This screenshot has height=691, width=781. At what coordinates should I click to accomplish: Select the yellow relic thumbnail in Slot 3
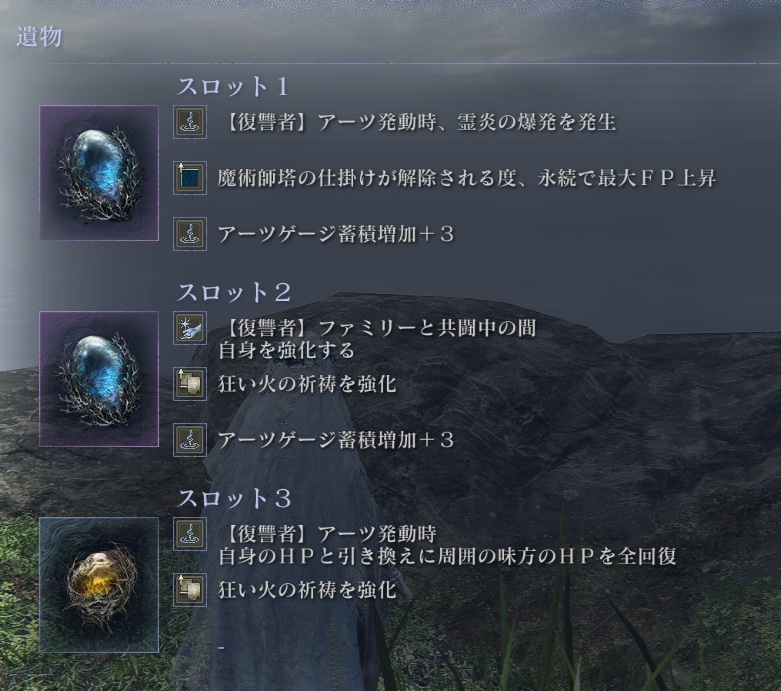(x=99, y=585)
